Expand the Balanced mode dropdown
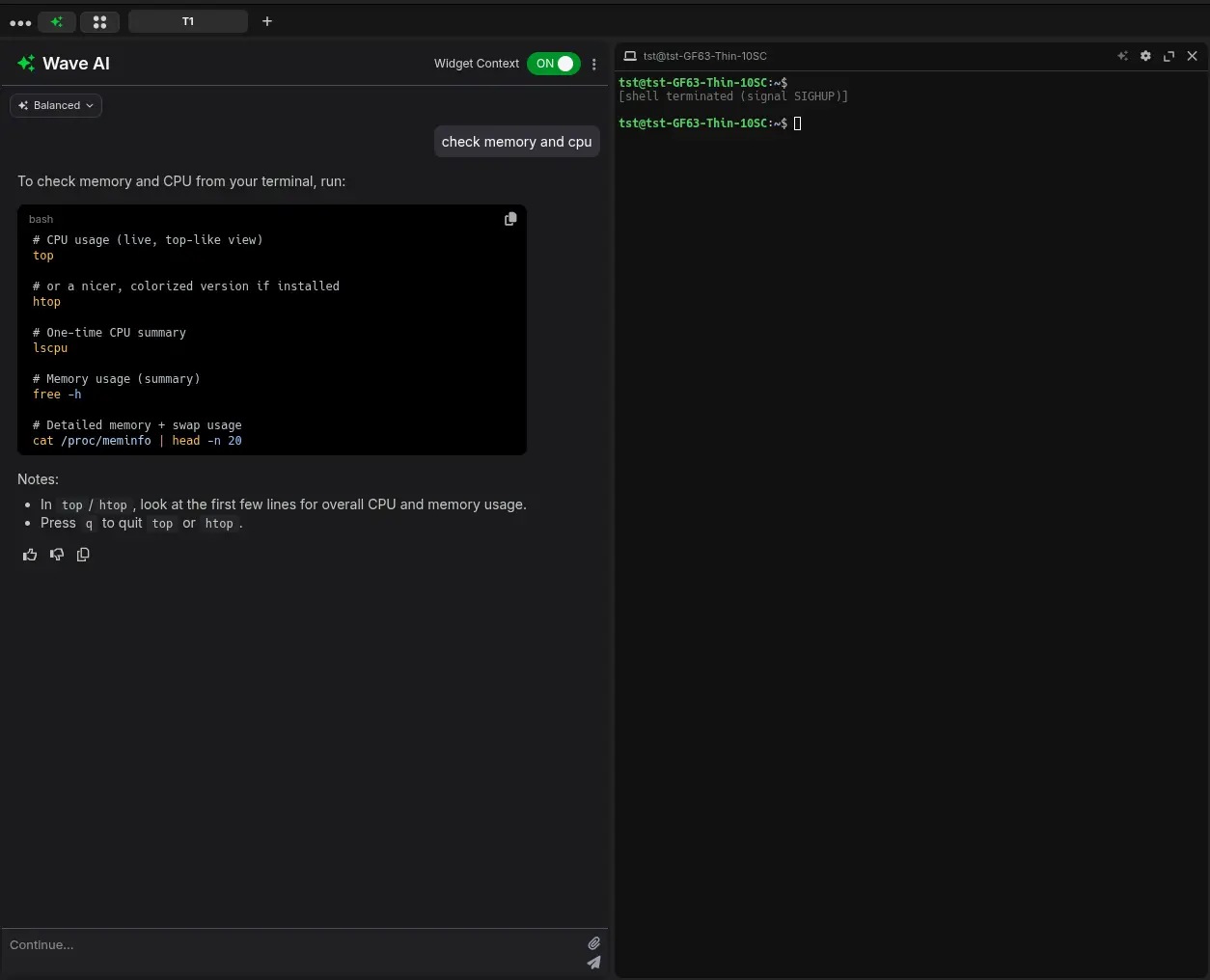 point(56,105)
